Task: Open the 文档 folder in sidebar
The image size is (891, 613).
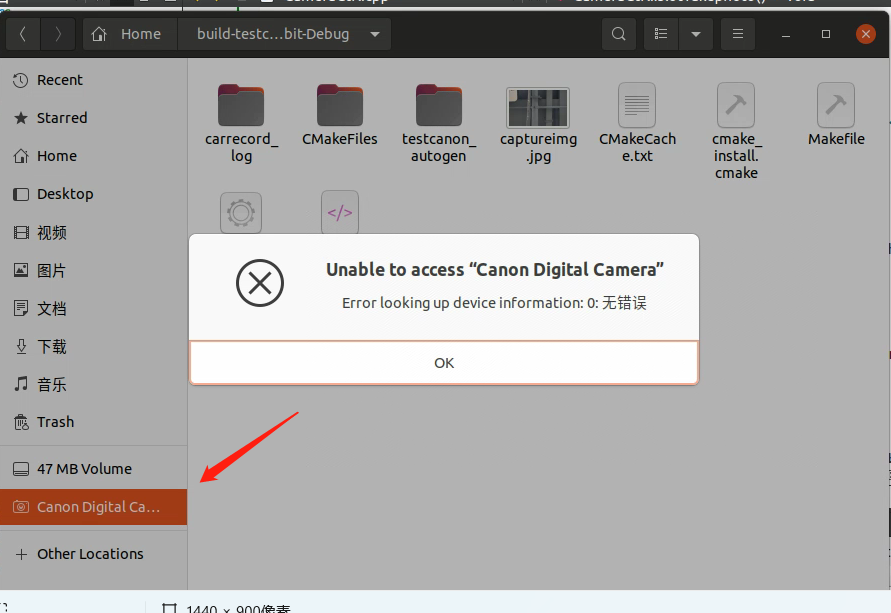Action: [x=93, y=308]
